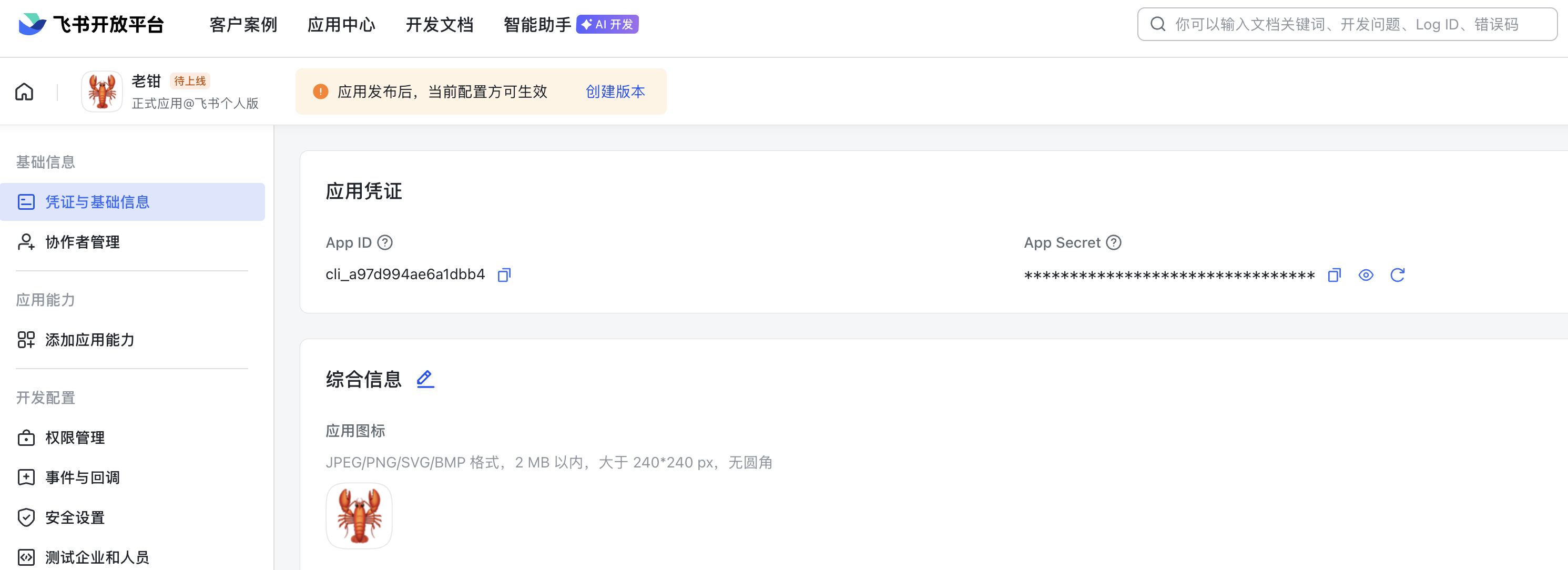Click the 创建版本 link
The height and width of the screenshot is (570, 1568).
(615, 92)
